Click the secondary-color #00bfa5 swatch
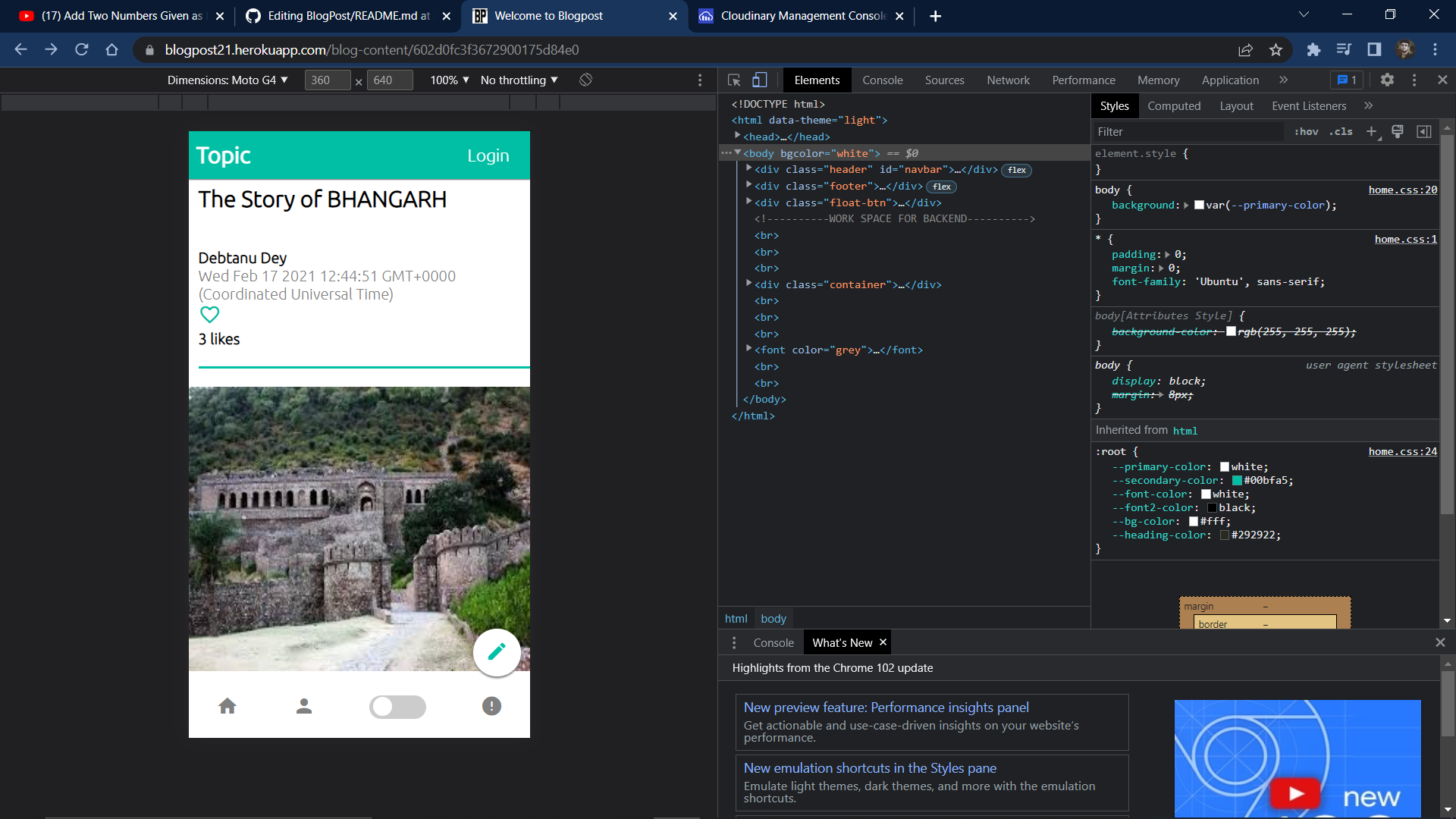This screenshot has height=819, width=1456. 1237,481
